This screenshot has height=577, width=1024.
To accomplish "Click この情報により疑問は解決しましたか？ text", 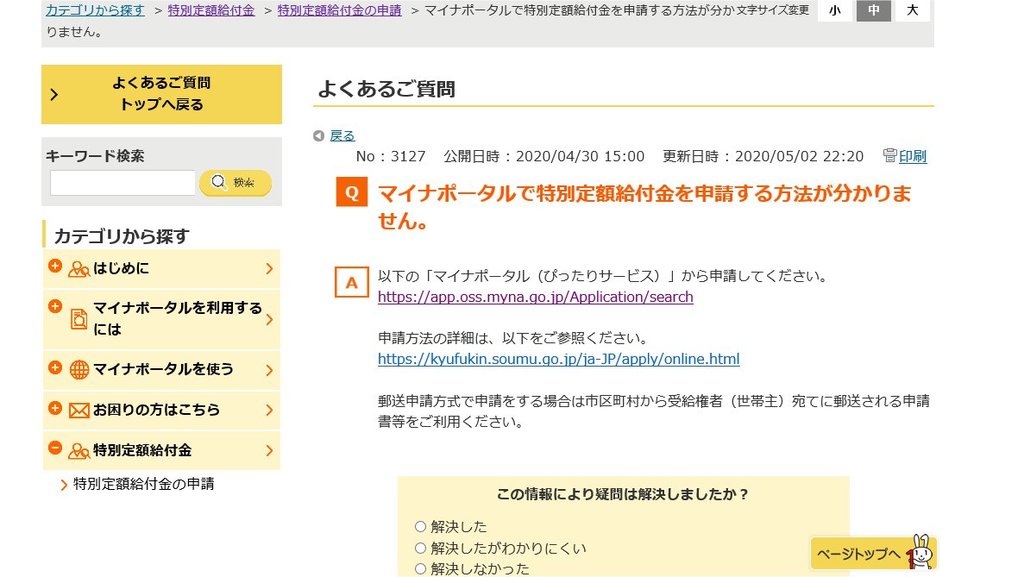I will tap(623, 494).
